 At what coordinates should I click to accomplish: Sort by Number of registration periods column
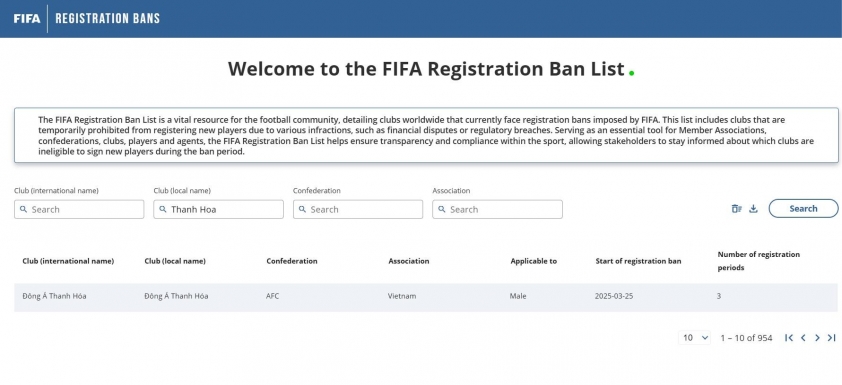click(x=758, y=261)
